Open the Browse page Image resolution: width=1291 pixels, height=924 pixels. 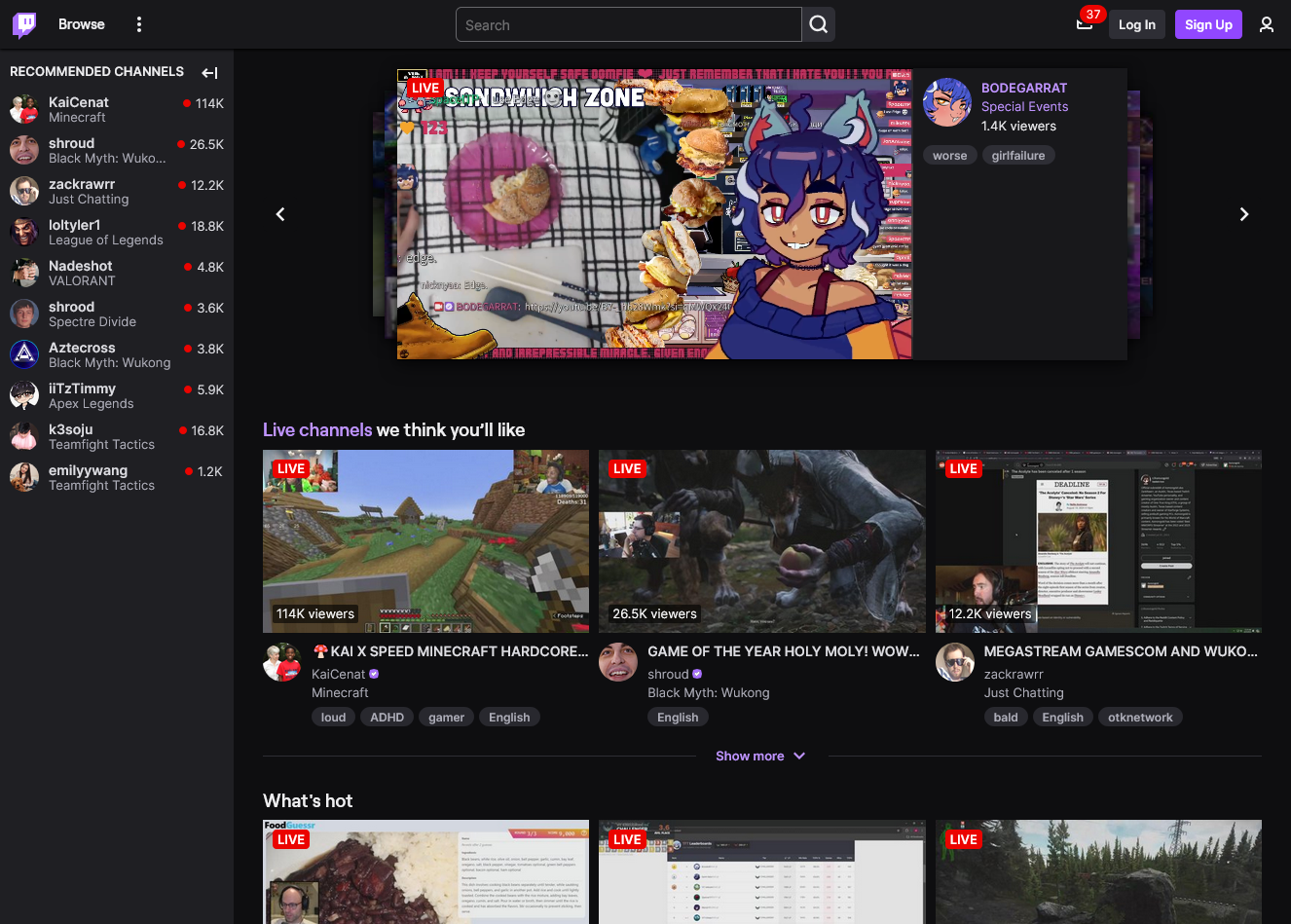tap(81, 24)
